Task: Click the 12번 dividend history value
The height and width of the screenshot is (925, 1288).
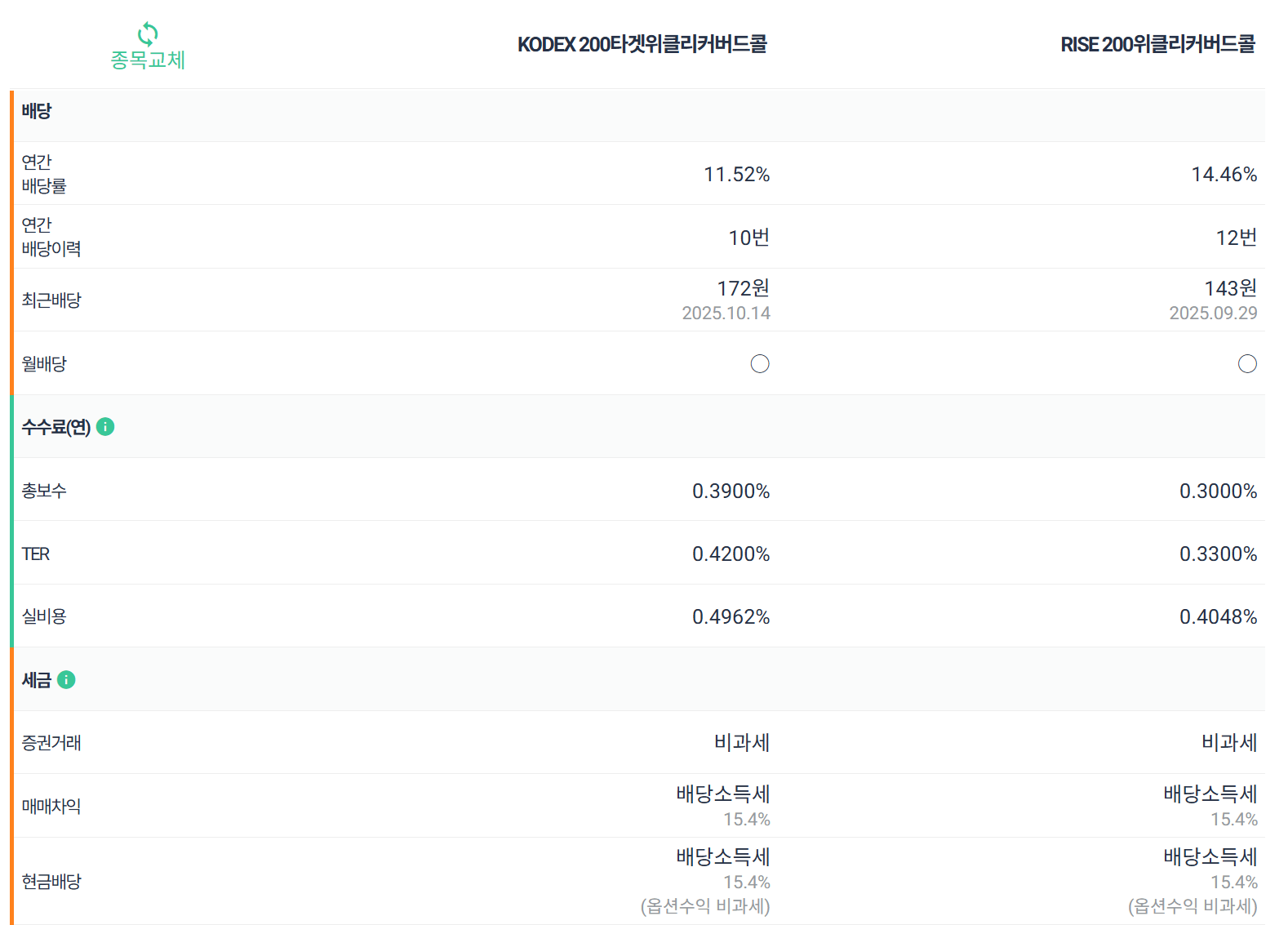Action: (1237, 238)
